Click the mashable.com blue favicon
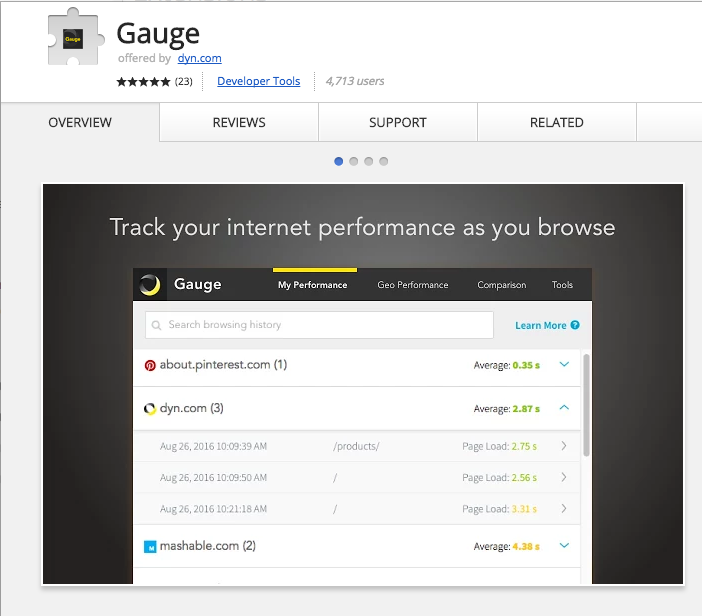Image resolution: width=702 pixels, height=616 pixels. pos(150,547)
